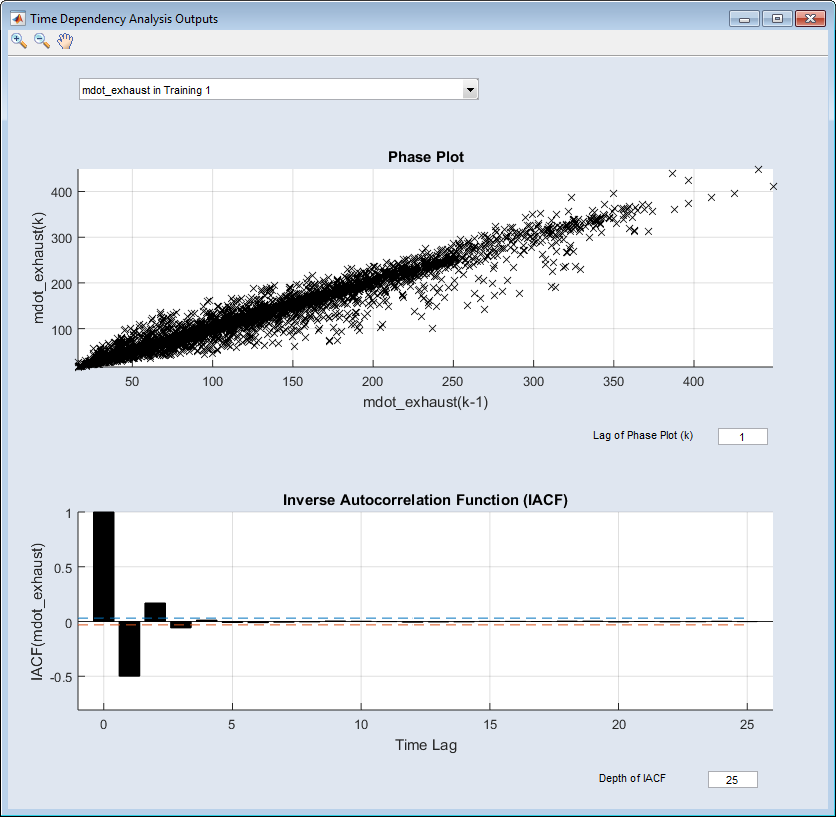The image size is (836, 817).
Task: Click the Depth of IACF input field
Action: tap(732, 780)
